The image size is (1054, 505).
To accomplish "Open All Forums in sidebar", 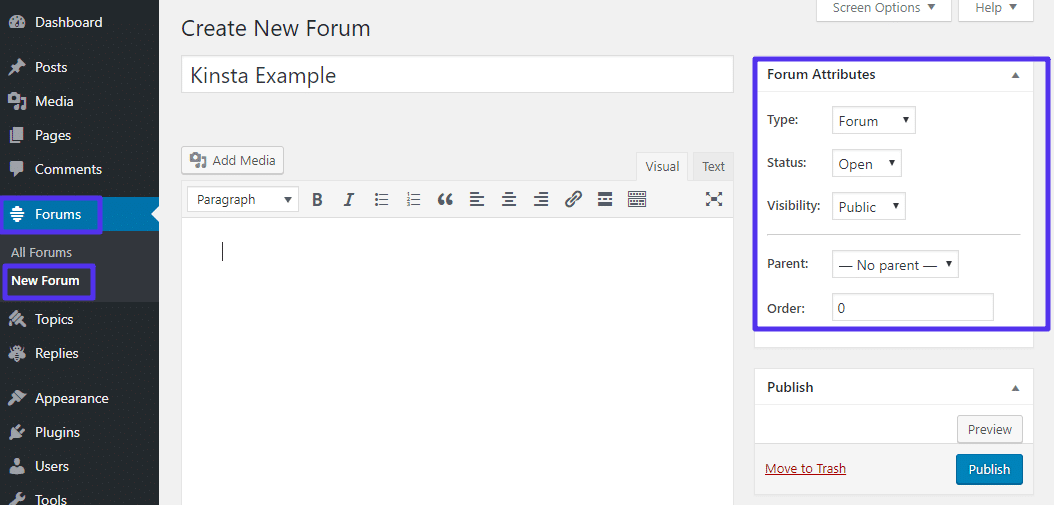I will click(x=42, y=253).
